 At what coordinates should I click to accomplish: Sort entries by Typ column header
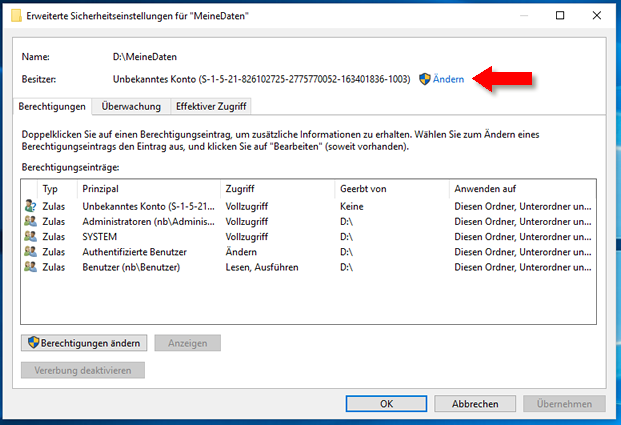tap(51, 188)
